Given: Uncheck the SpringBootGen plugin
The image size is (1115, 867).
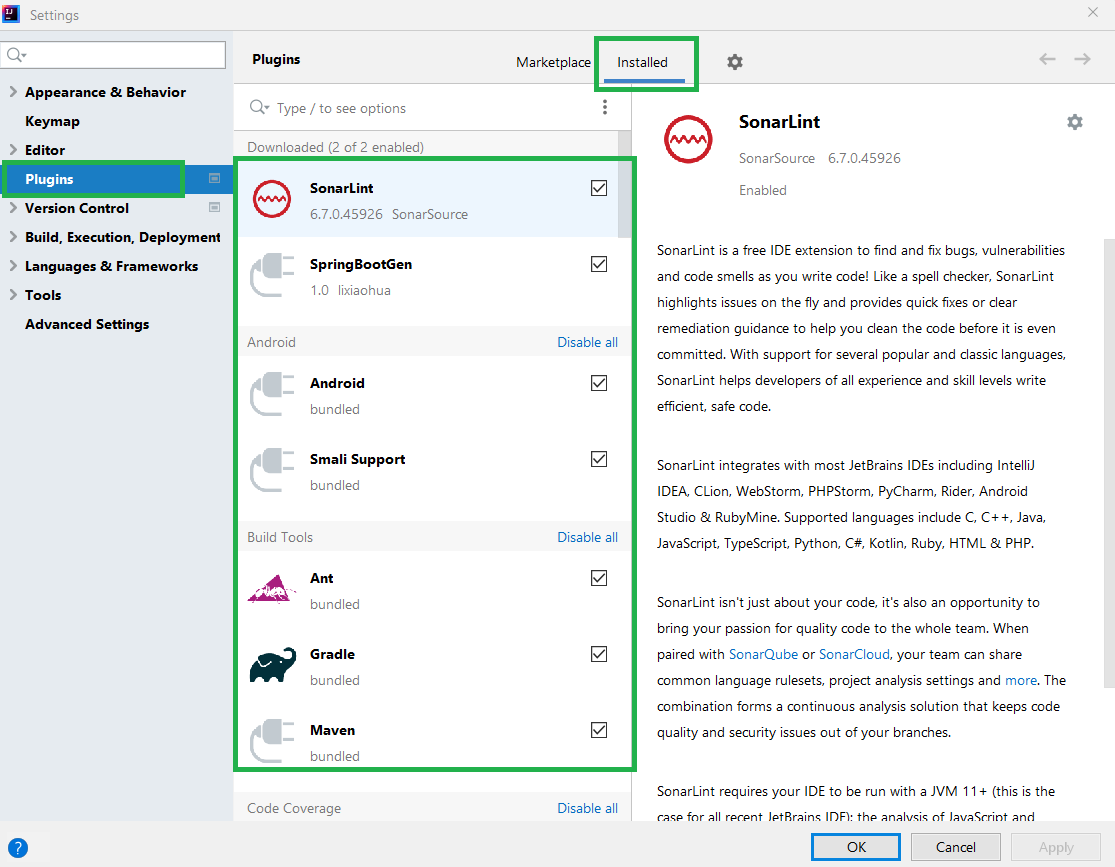Looking at the screenshot, I should (x=599, y=264).
